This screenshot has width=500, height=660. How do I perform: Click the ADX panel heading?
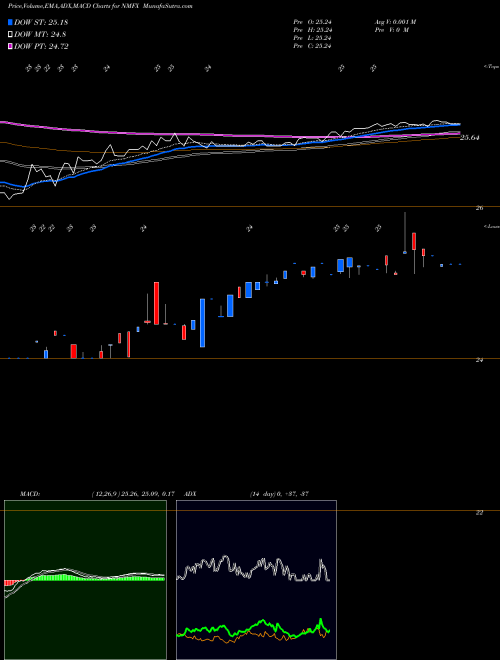pyautogui.click(x=190, y=494)
